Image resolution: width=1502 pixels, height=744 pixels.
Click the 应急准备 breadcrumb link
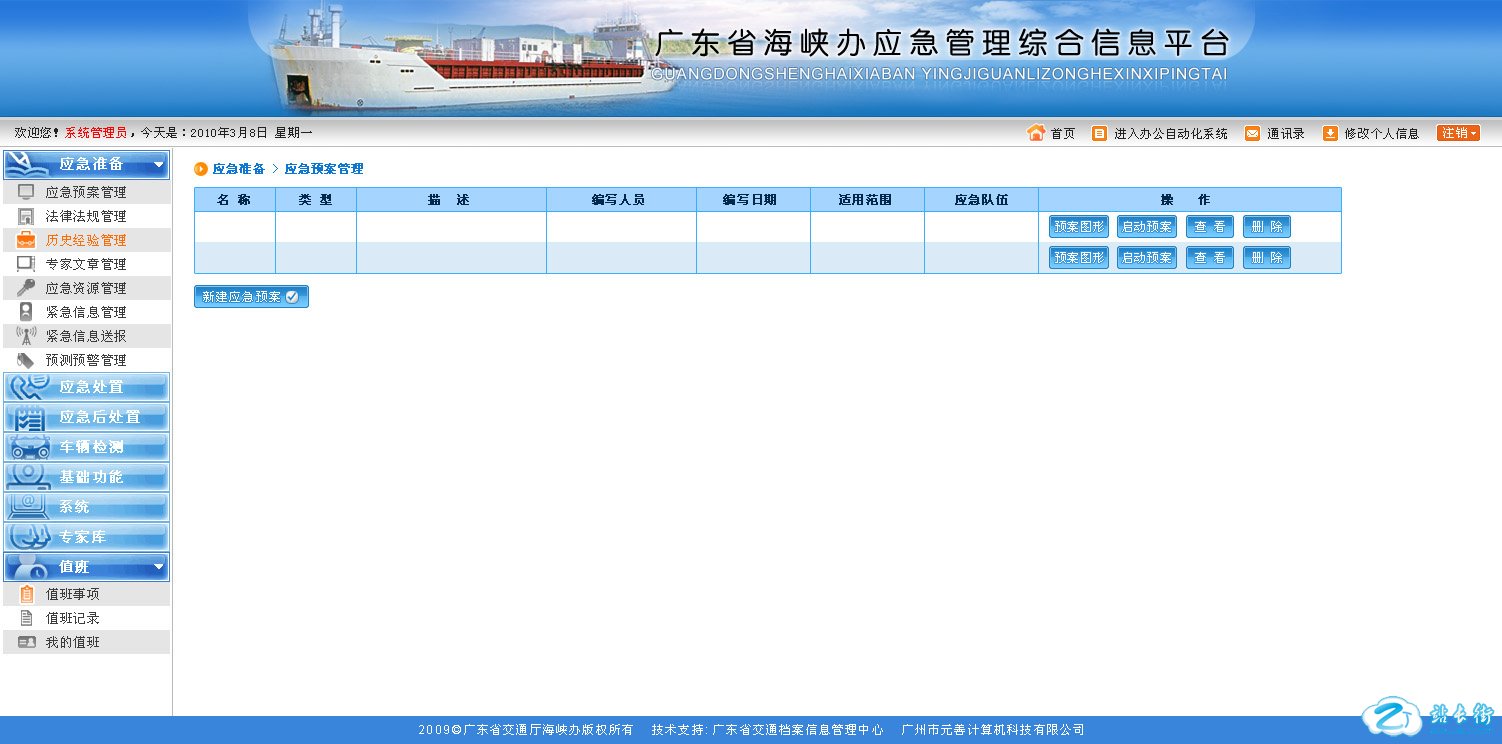pos(238,169)
